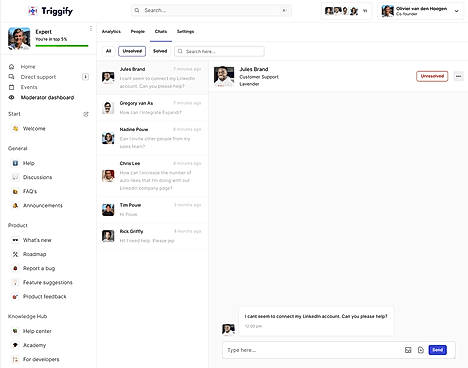Filter chats by Unsolved

[132, 51]
